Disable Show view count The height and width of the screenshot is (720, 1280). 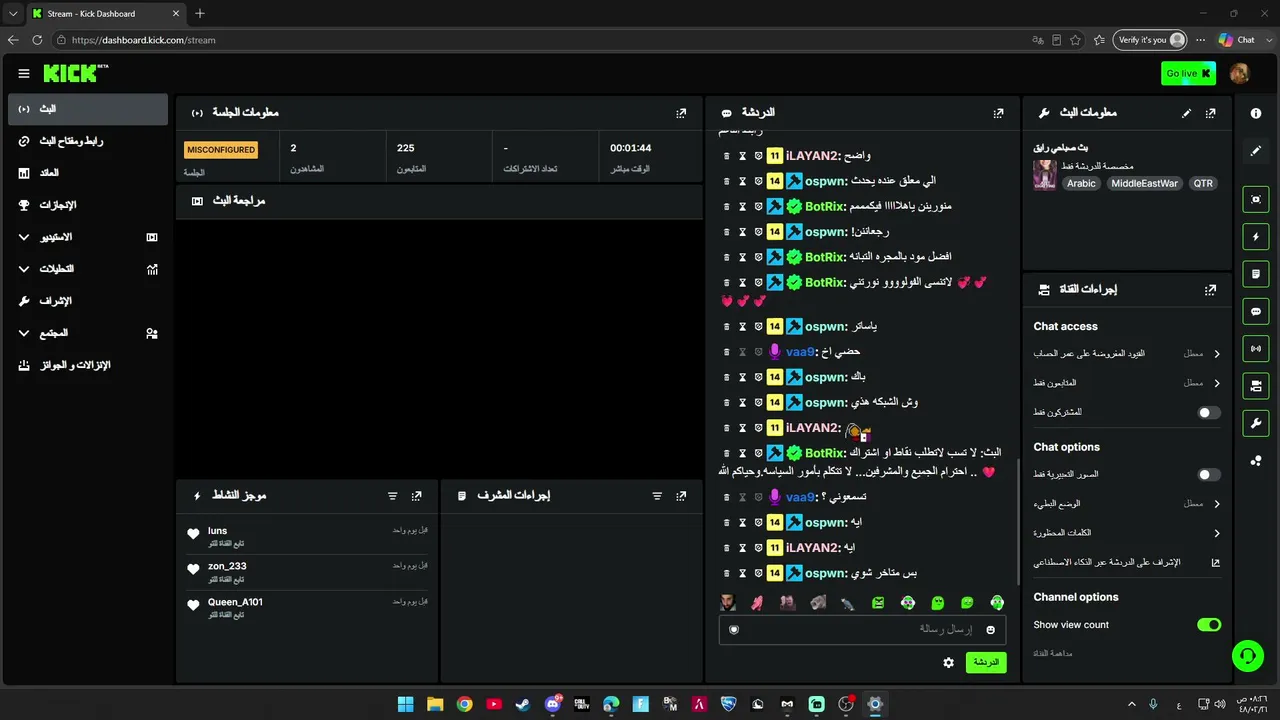[x=1209, y=625]
